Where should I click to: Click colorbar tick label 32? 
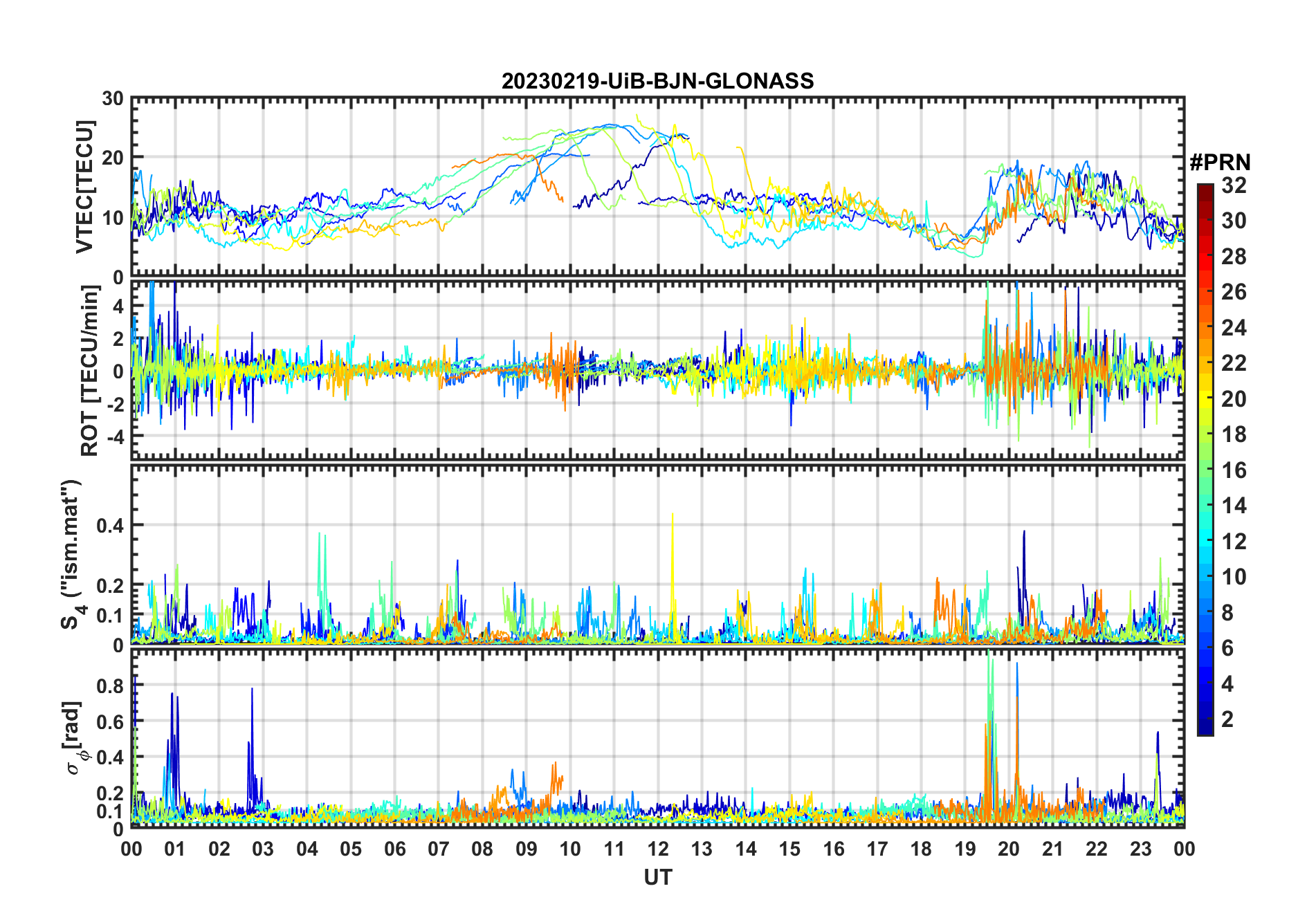(x=1234, y=185)
